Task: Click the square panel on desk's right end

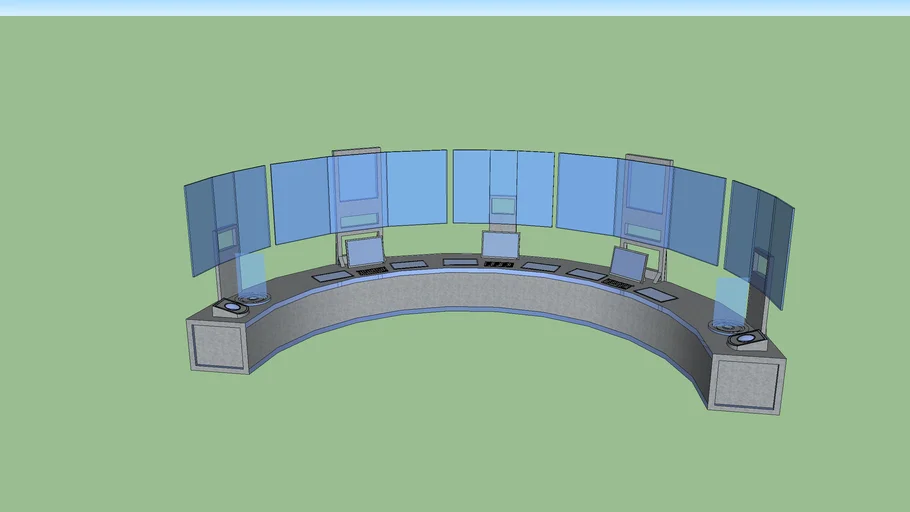Action: 746,384
